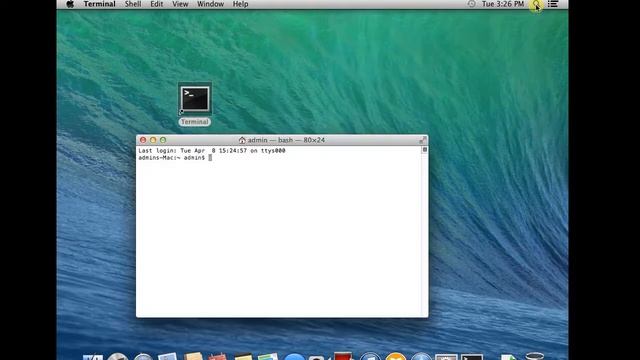Click the Terminal label under desktop icon
640x360 pixels.
195,122
